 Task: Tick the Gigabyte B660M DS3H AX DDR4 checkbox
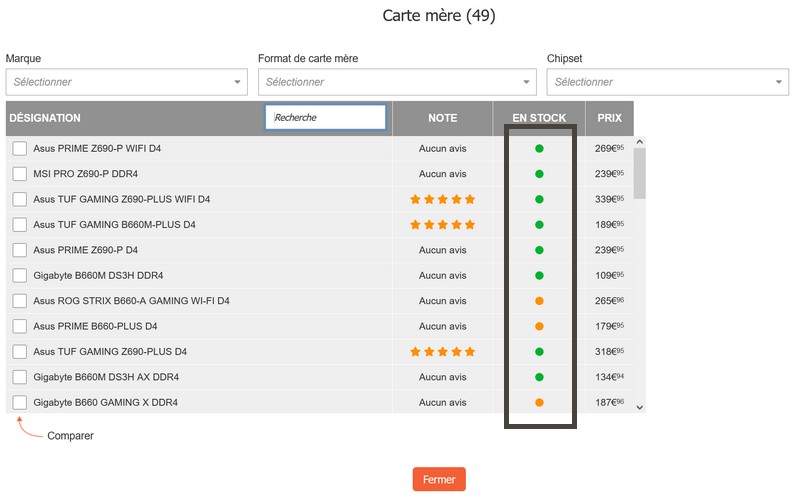coord(19,377)
